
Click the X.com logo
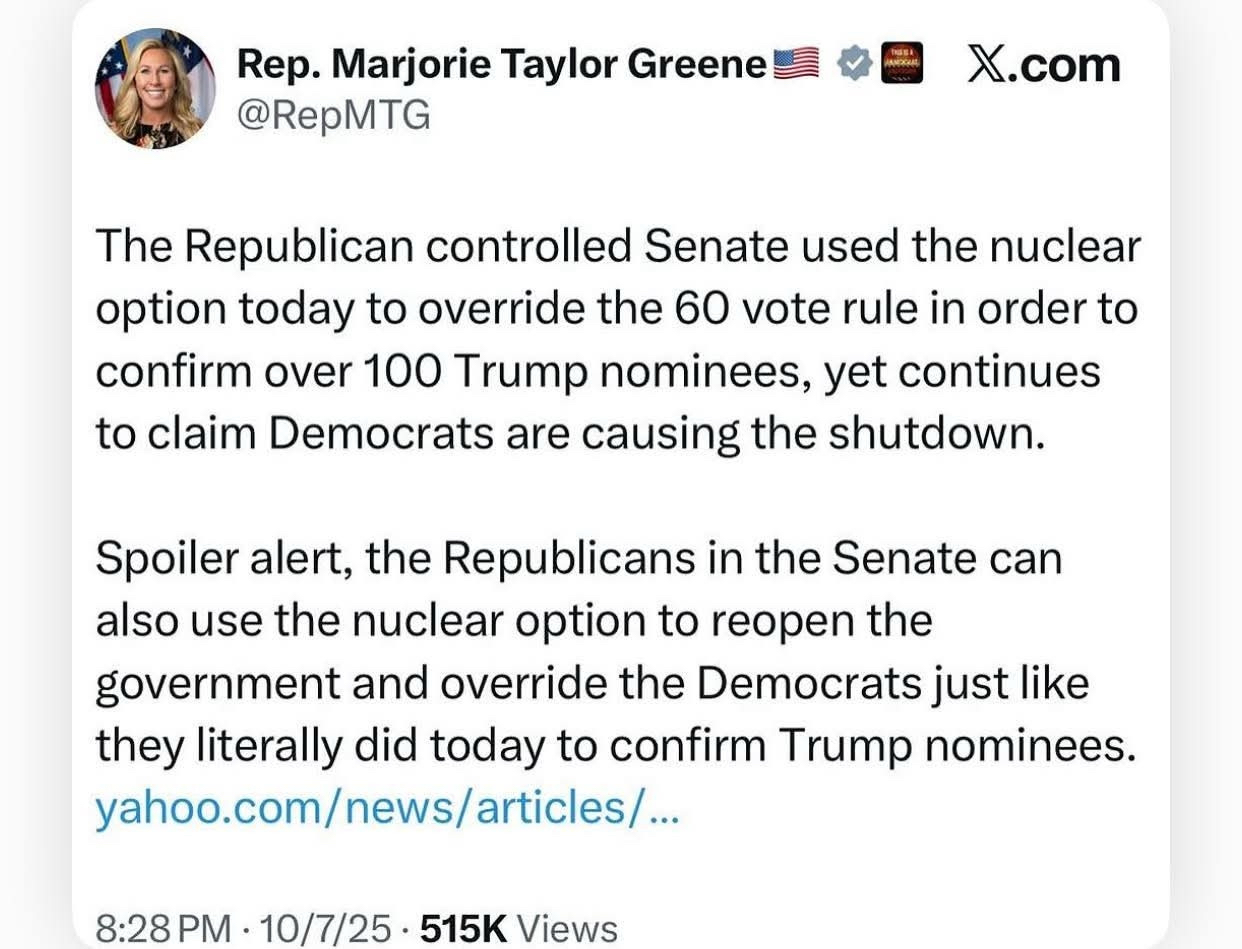tap(1043, 66)
